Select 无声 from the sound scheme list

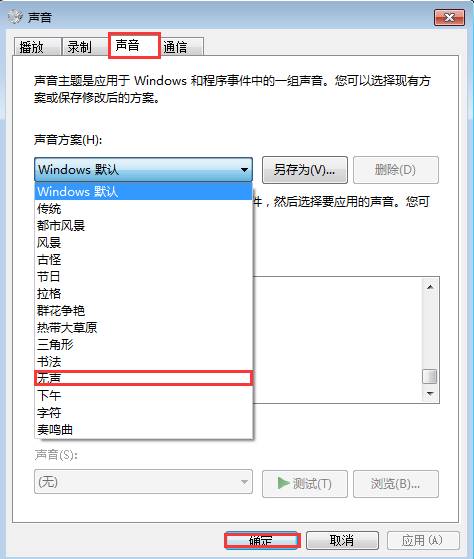(144, 378)
